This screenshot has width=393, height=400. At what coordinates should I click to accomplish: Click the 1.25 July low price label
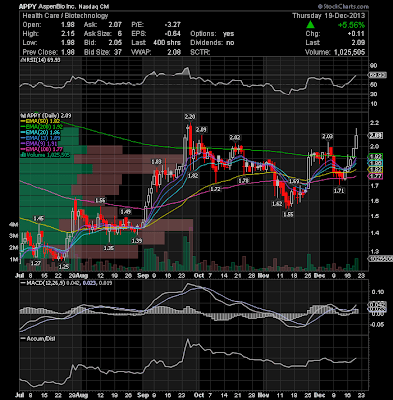(63, 267)
